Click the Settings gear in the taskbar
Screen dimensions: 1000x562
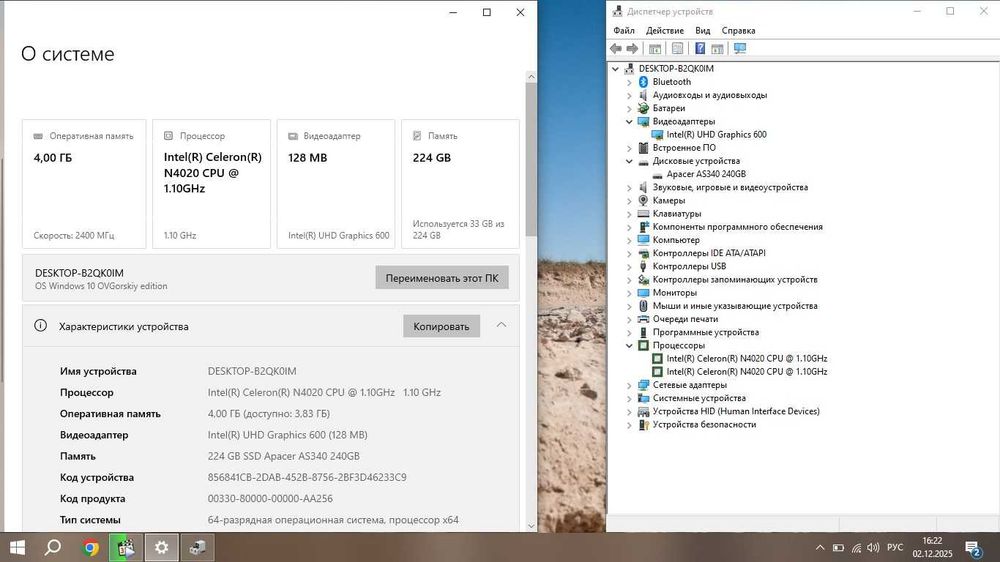click(x=161, y=547)
